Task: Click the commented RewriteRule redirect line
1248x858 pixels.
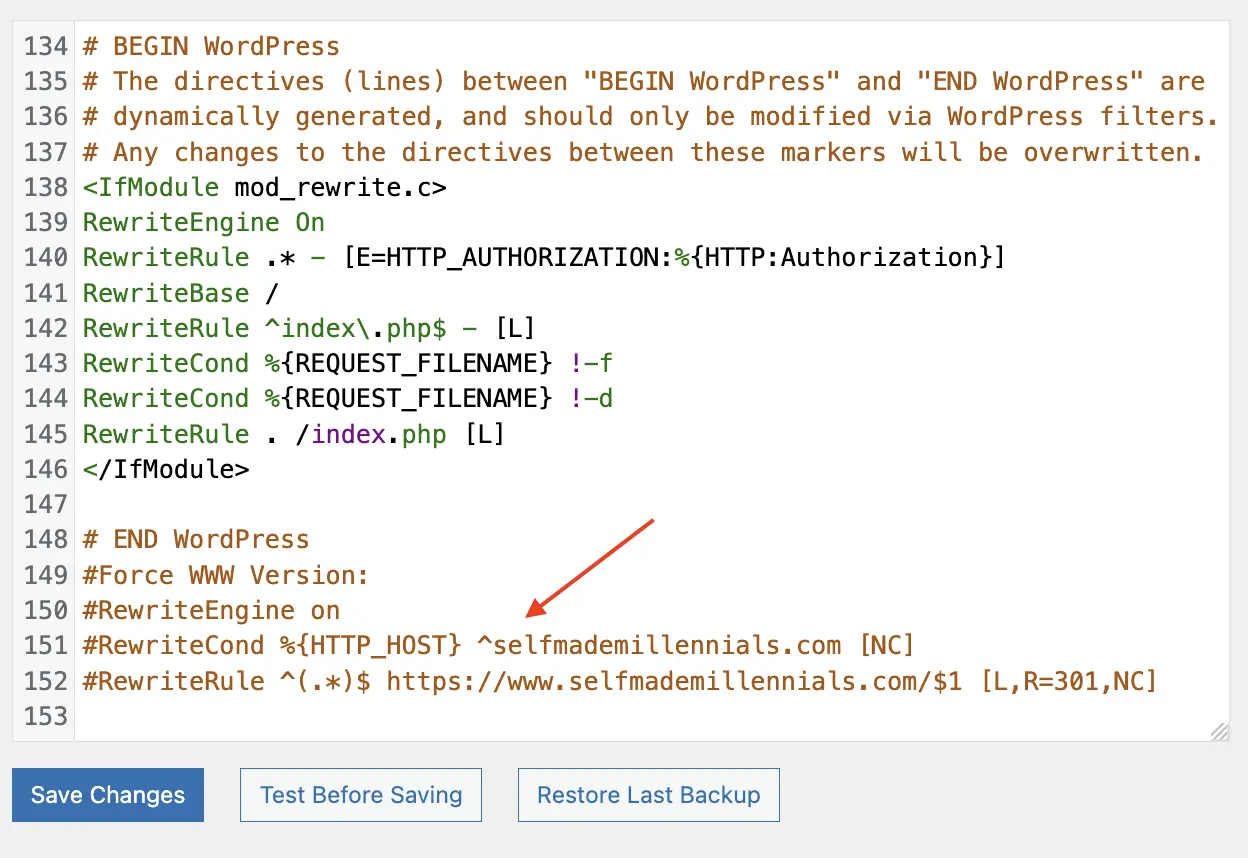Action: point(620,680)
